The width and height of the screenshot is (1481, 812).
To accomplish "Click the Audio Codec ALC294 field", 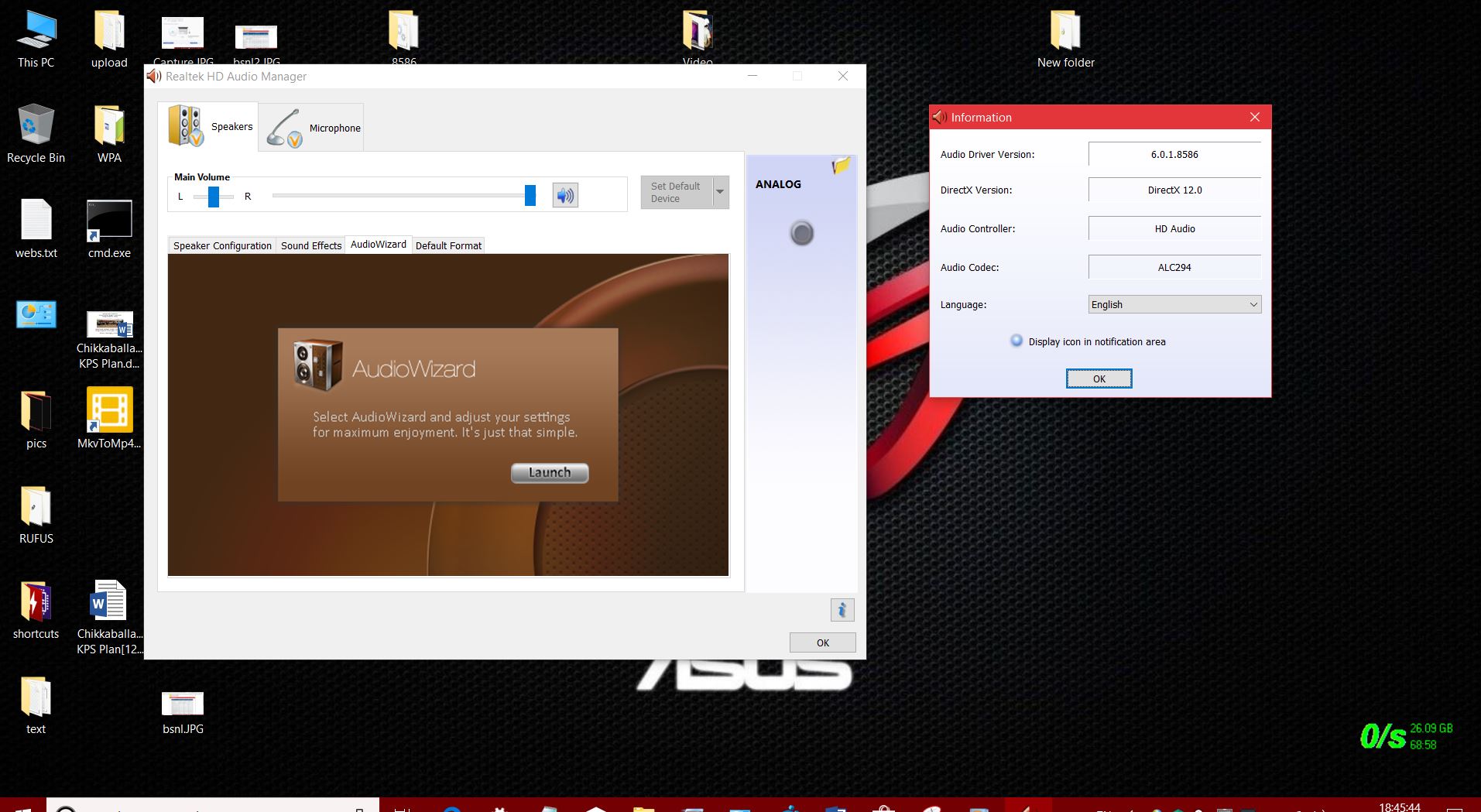I will pyautogui.click(x=1174, y=267).
